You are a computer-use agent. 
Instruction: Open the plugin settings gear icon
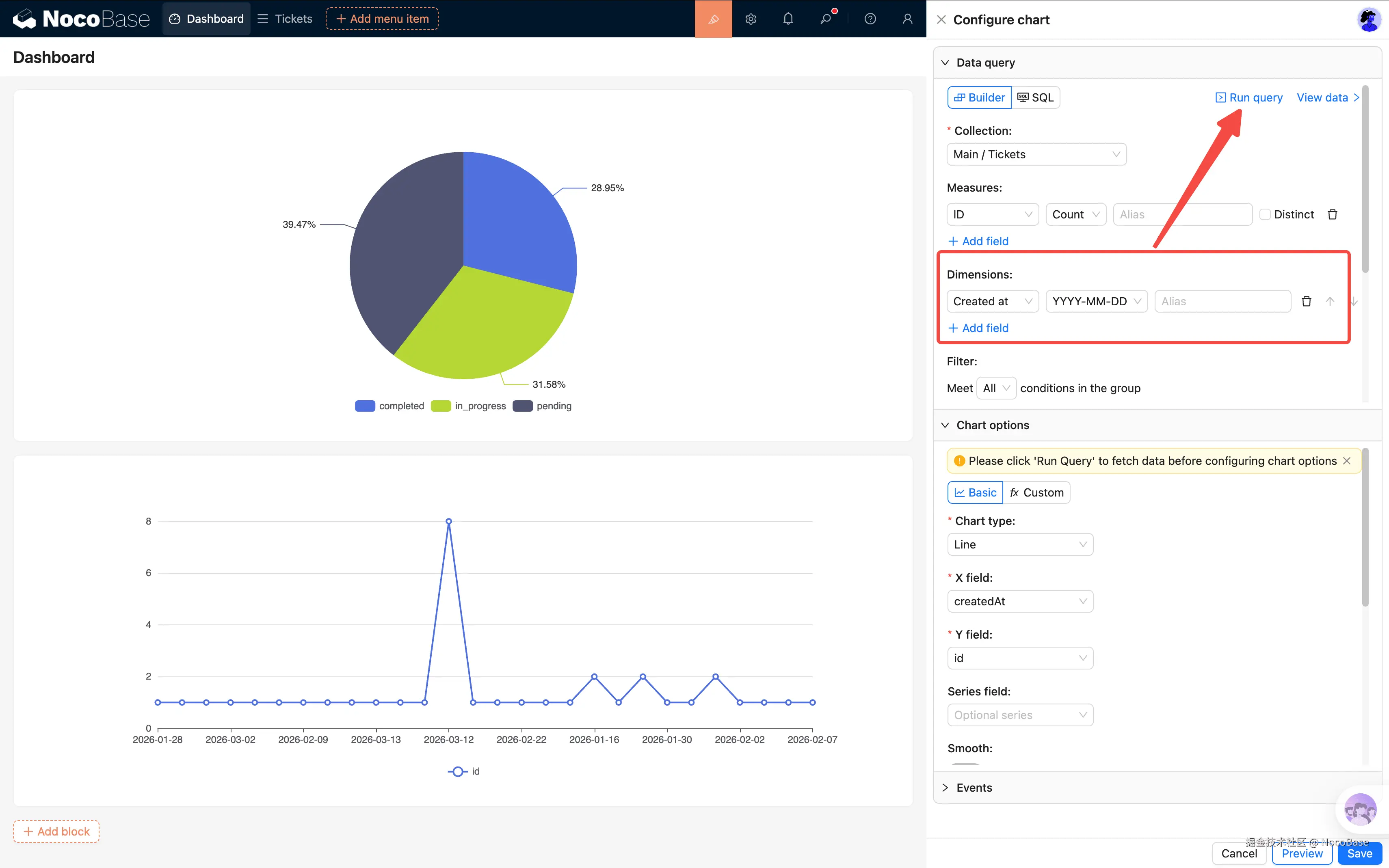[x=751, y=18]
